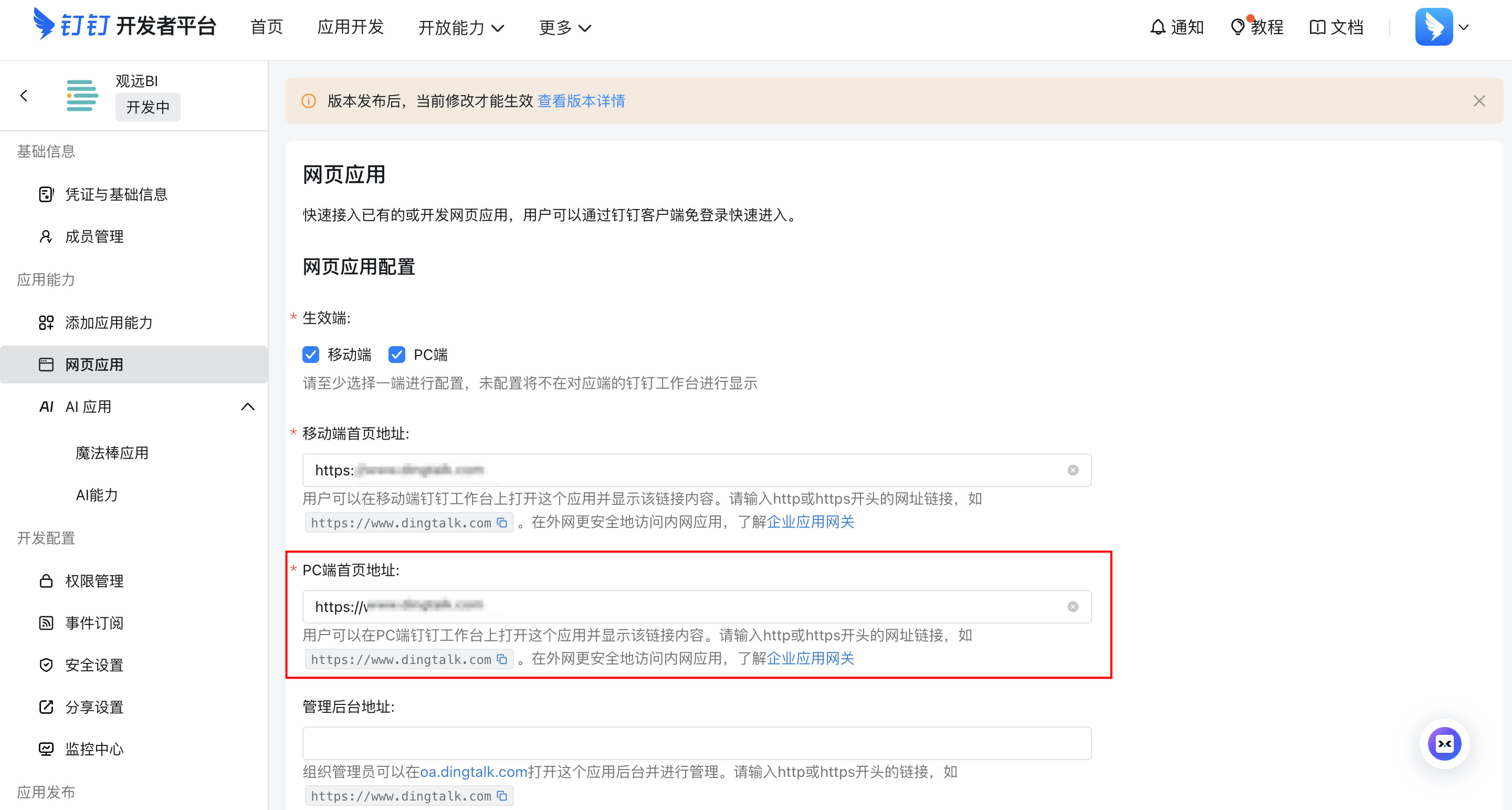Image resolution: width=1512 pixels, height=810 pixels.
Task: Clear the PC端首页地址 input with the X icon
Action: click(x=1073, y=607)
